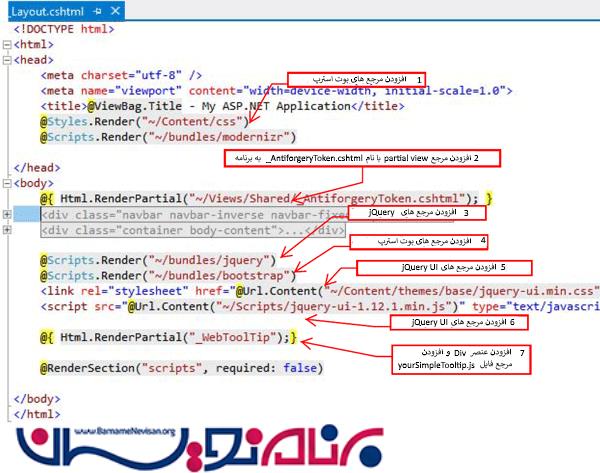Click the meta charset="utf-8" line
Image resolution: width=600 pixels, height=473 pixels.
[121, 75]
